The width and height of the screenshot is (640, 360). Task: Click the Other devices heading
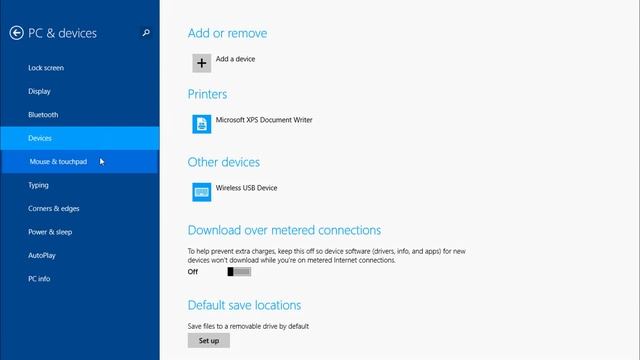224,162
